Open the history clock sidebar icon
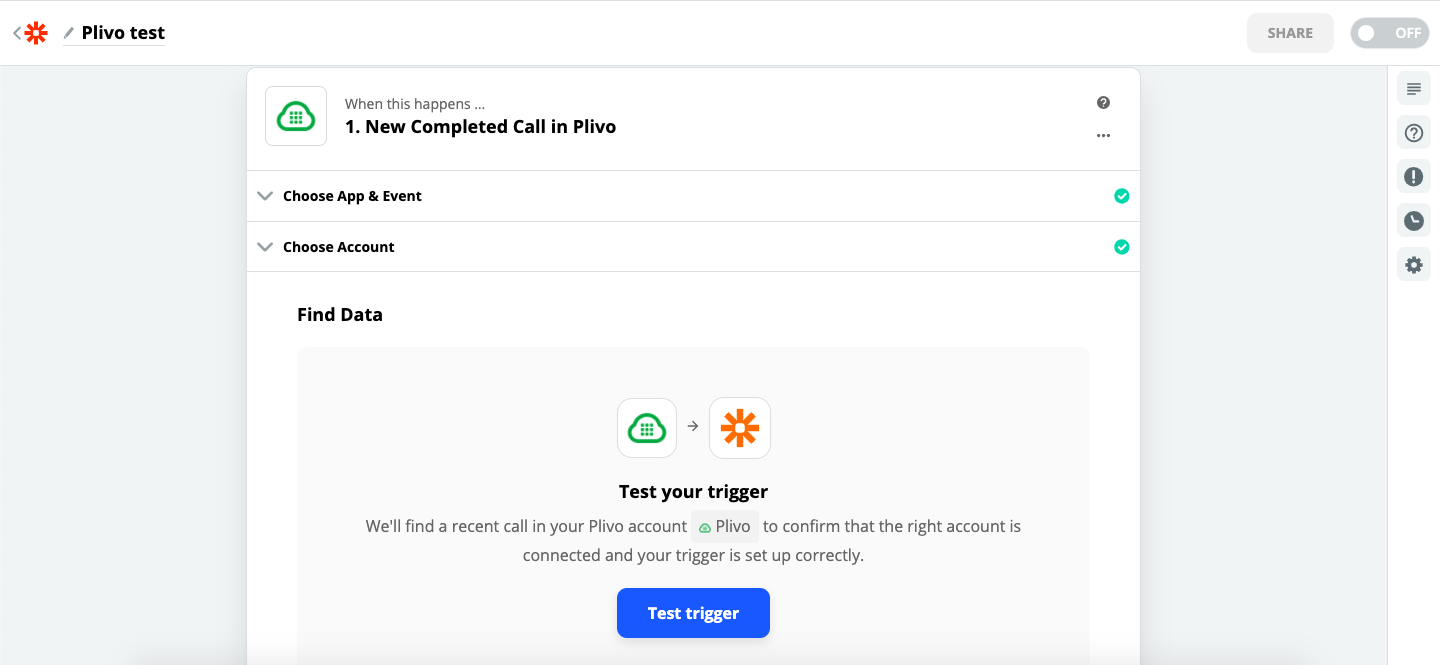The image size is (1440, 665). click(x=1413, y=221)
